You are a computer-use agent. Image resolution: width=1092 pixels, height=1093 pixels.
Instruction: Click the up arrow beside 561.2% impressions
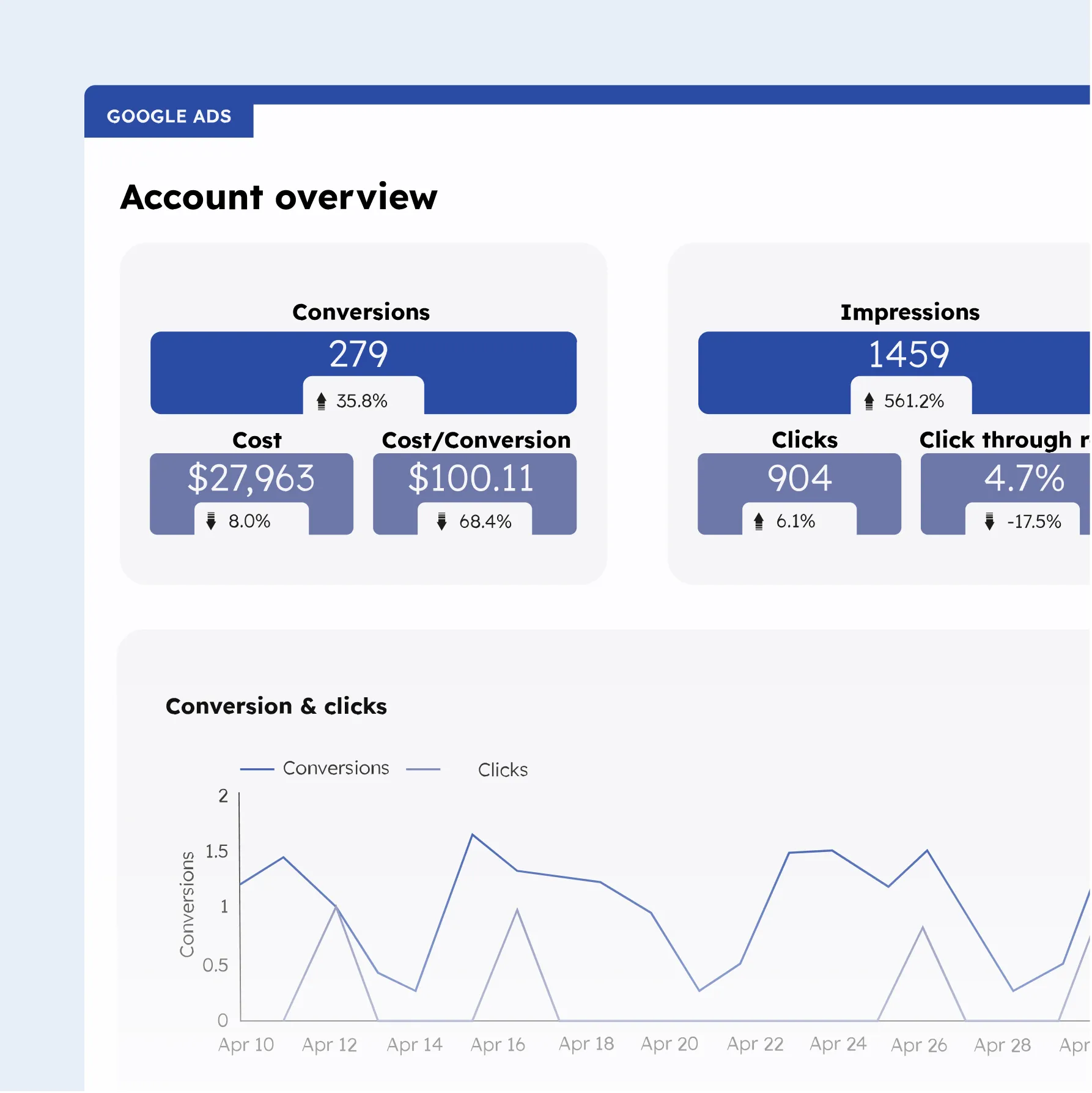[x=869, y=401]
